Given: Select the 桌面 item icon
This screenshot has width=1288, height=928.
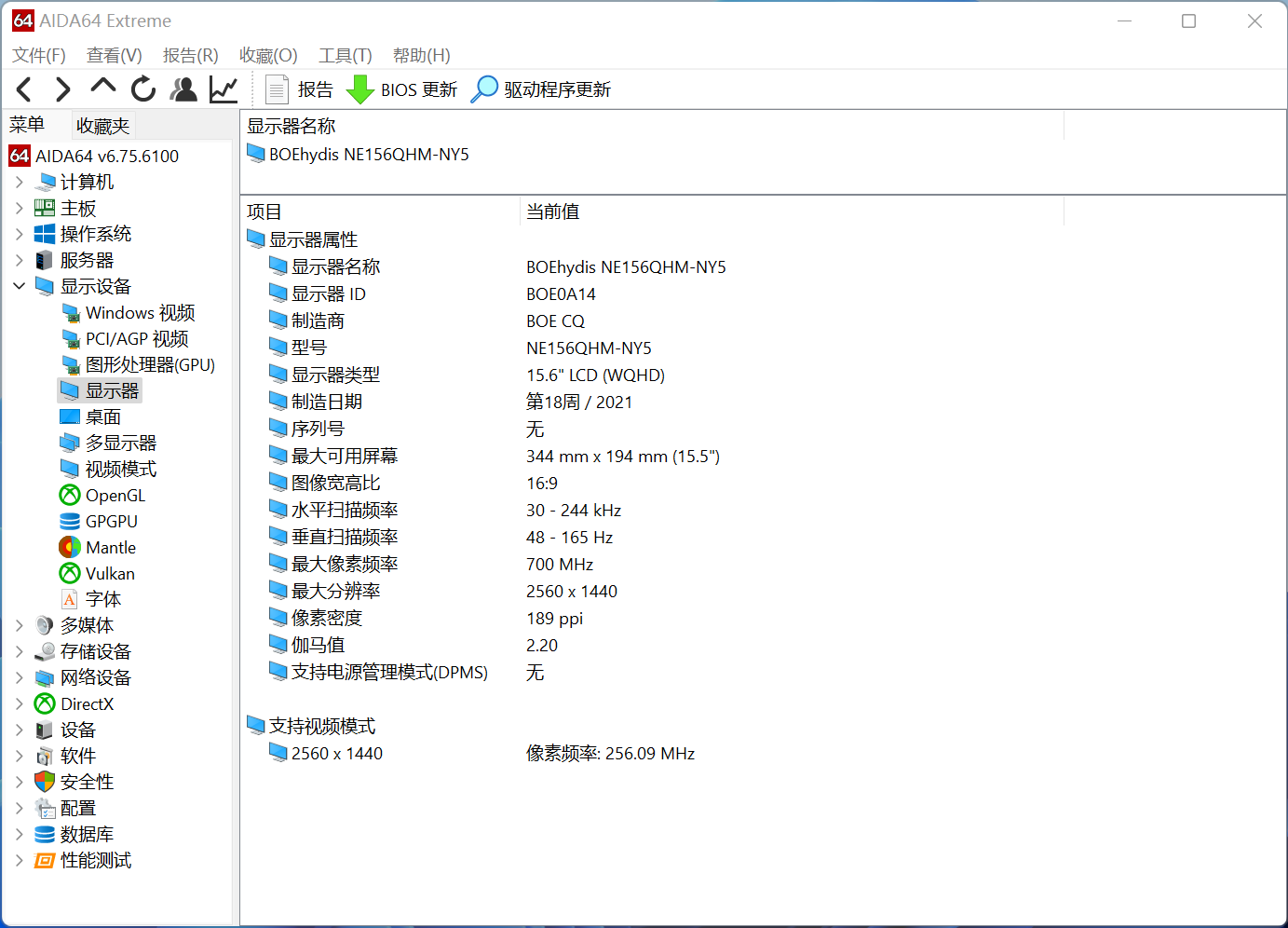Looking at the screenshot, I should [x=70, y=416].
